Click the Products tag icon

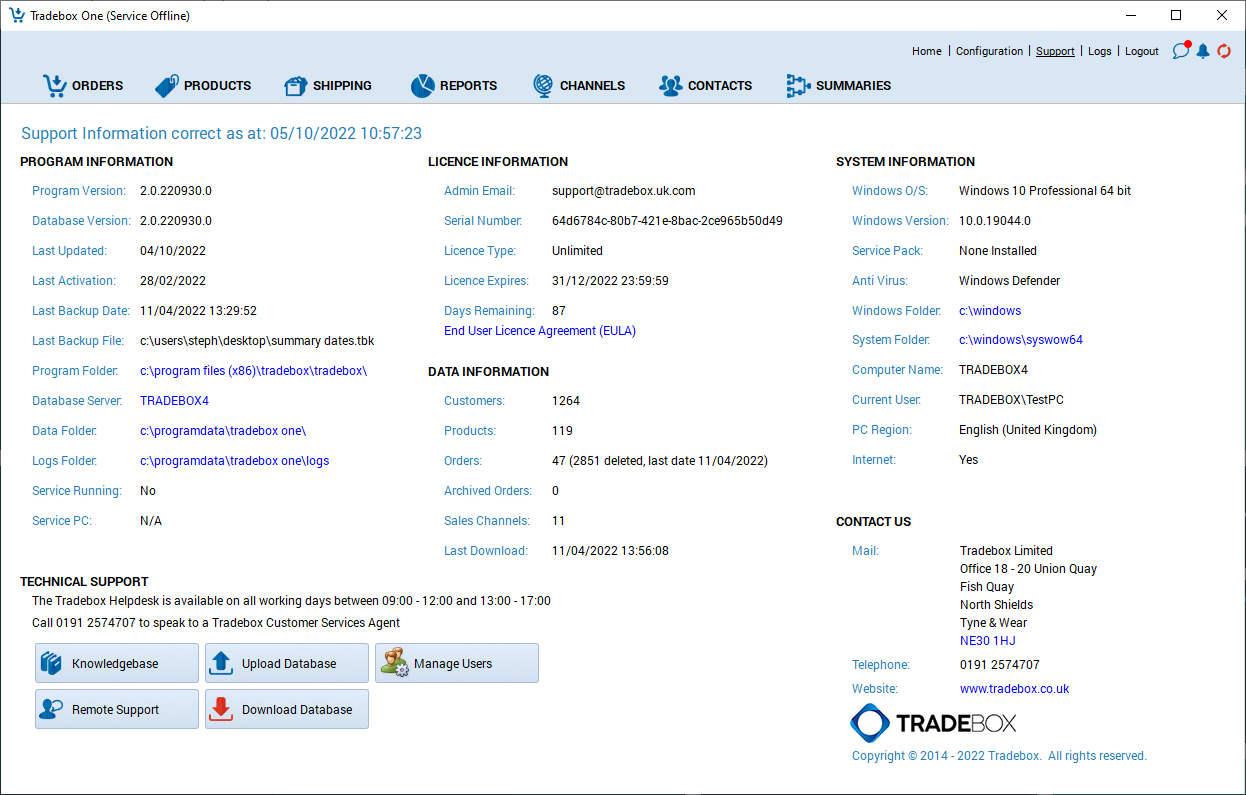pos(166,86)
